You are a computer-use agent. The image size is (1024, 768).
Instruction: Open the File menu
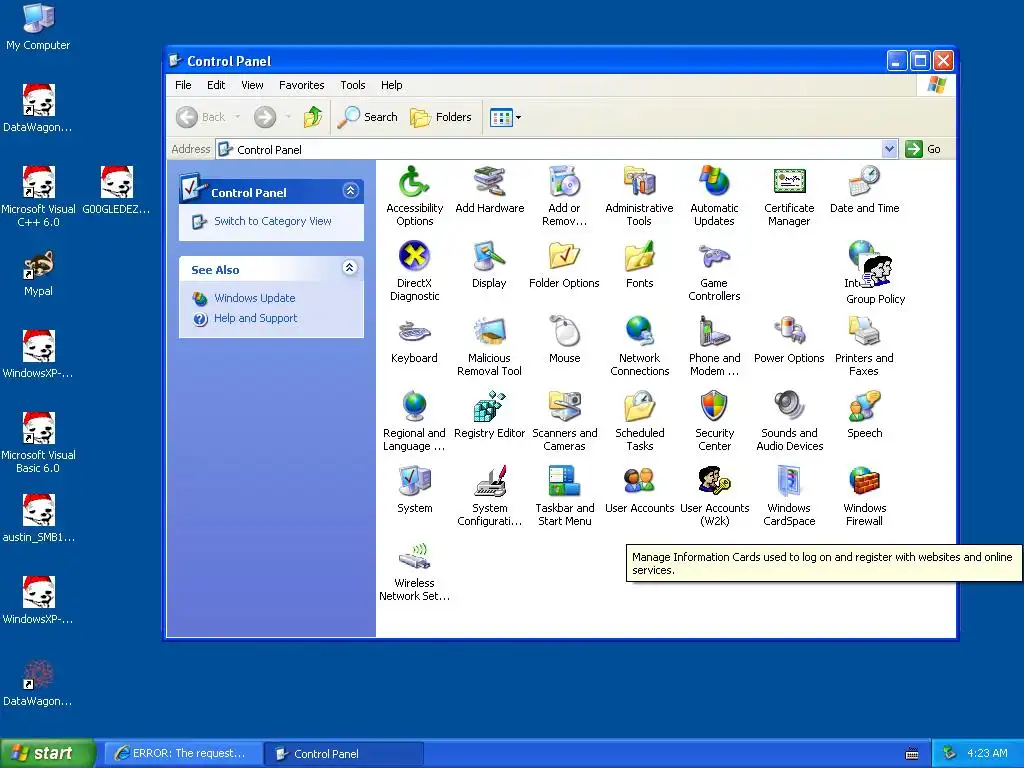tap(184, 85)
